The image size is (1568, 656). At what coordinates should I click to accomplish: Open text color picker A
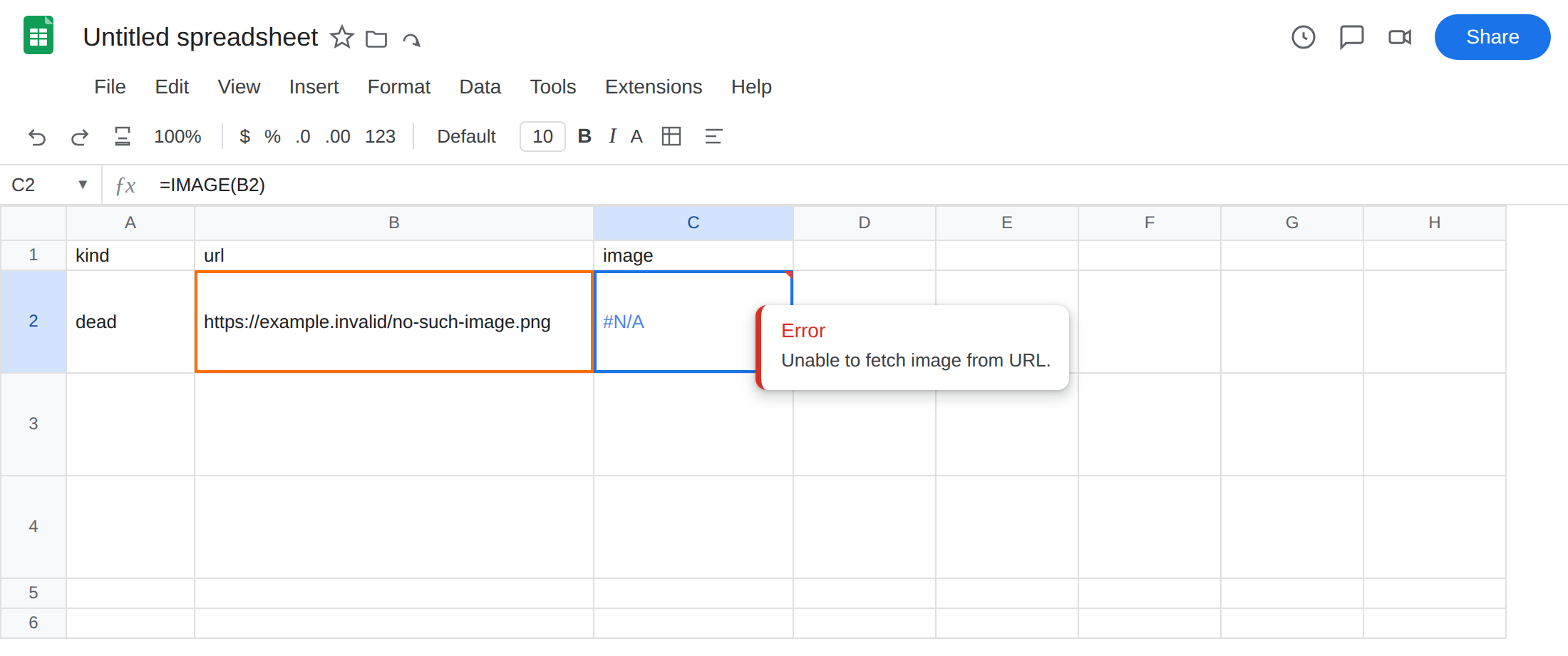(636, 136)
